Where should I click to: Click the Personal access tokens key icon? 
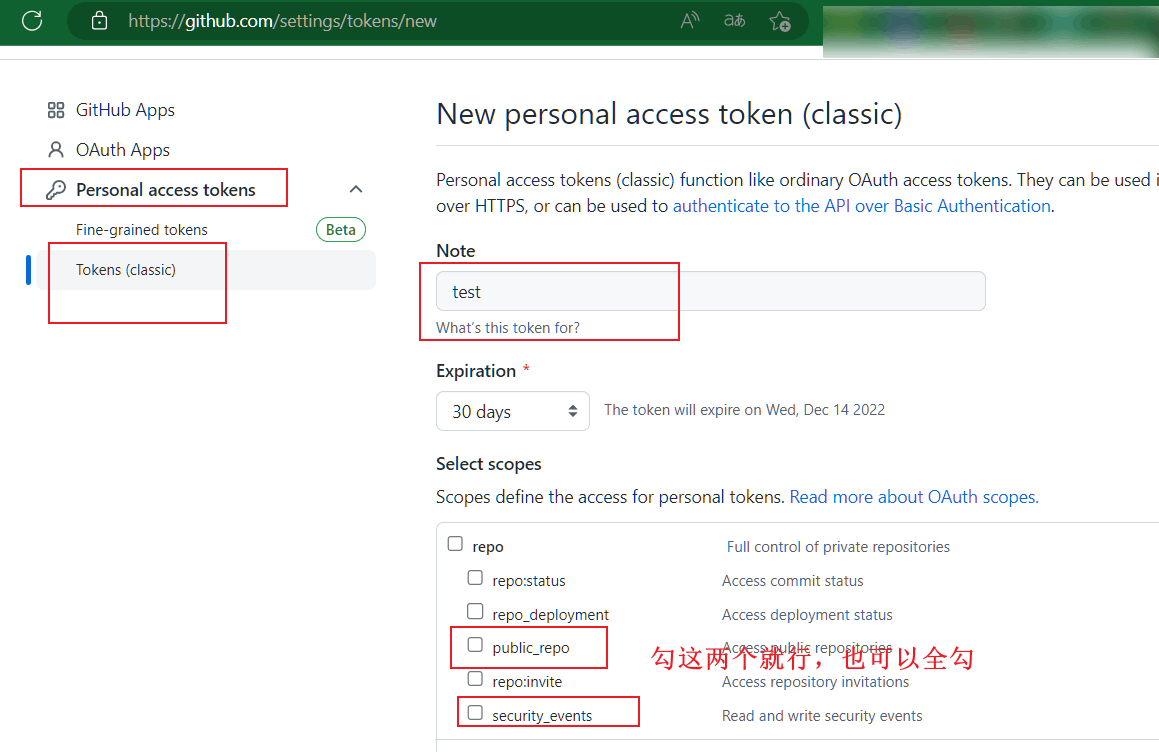(56, 190)
